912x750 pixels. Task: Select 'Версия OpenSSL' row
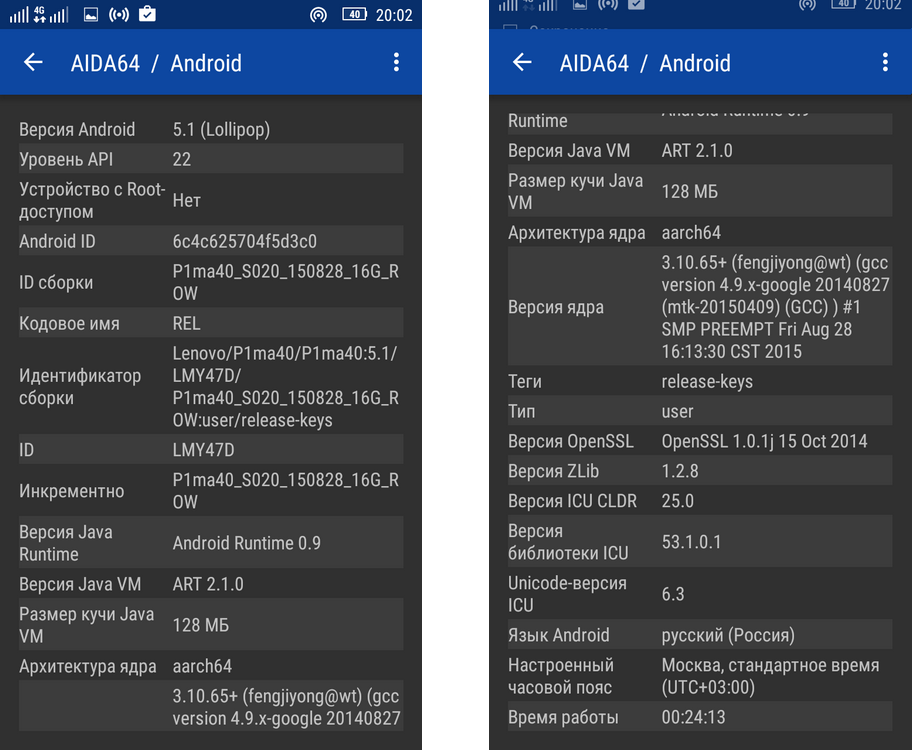[700, 441]
